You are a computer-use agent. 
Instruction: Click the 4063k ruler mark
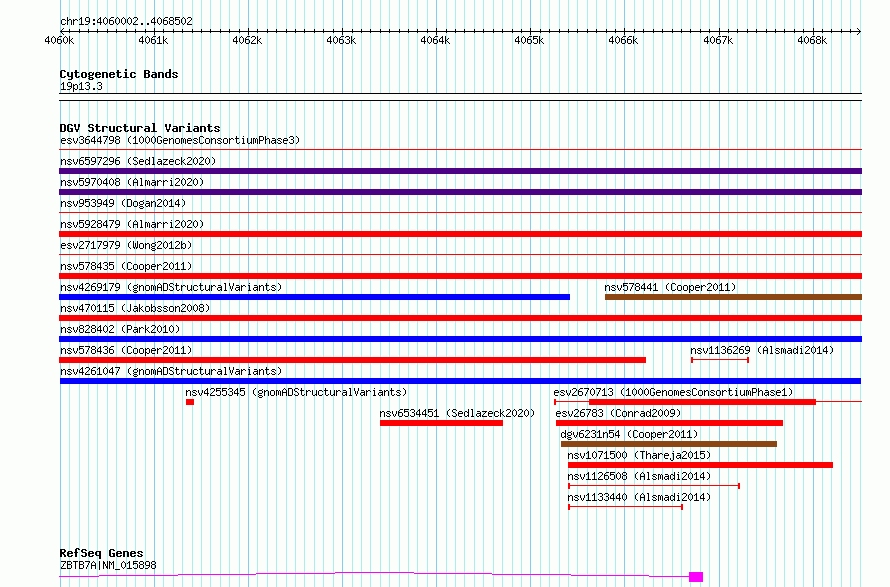(x=341, y=40)
